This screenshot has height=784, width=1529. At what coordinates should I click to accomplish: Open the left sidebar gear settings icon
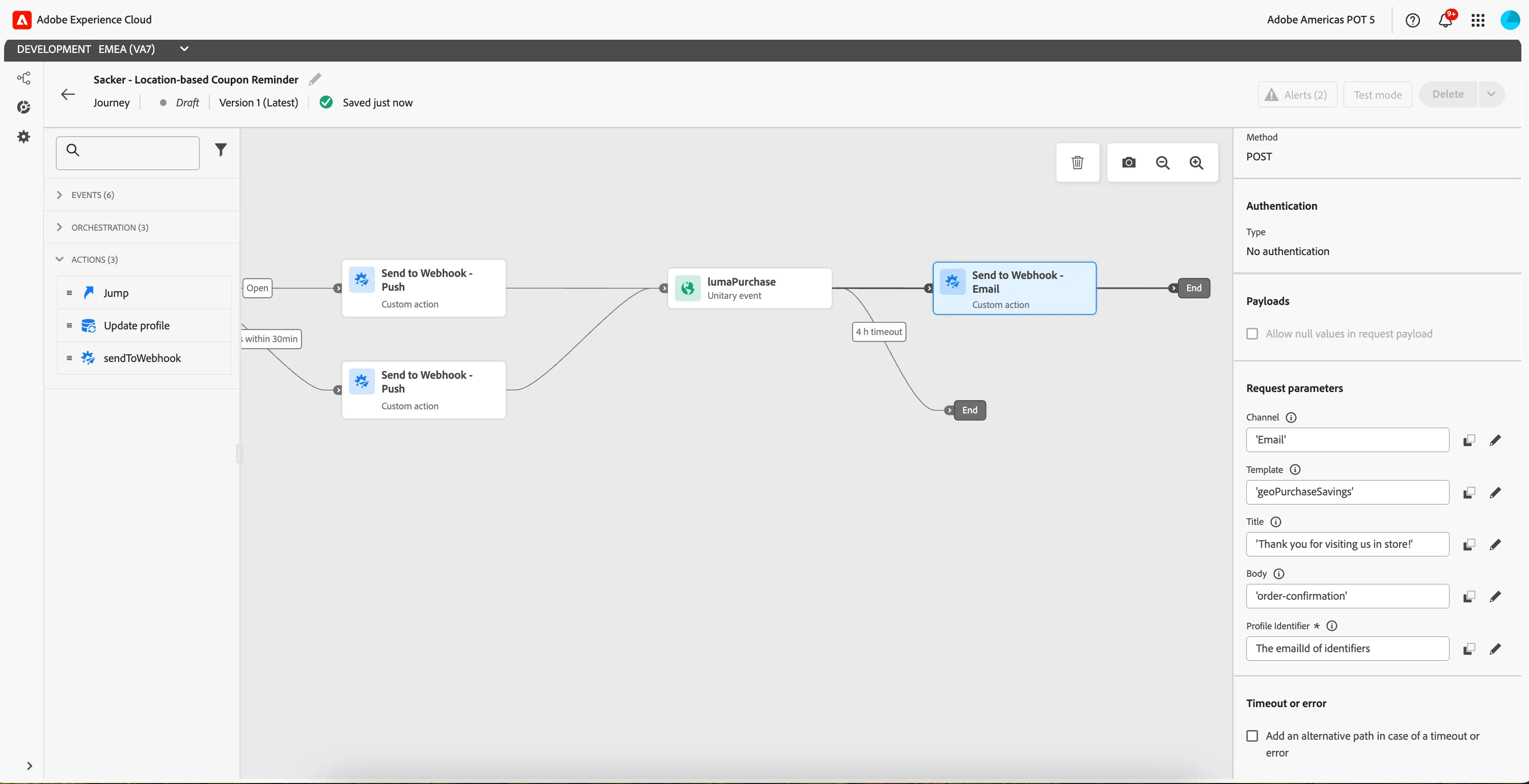click(x=24, y=136)
